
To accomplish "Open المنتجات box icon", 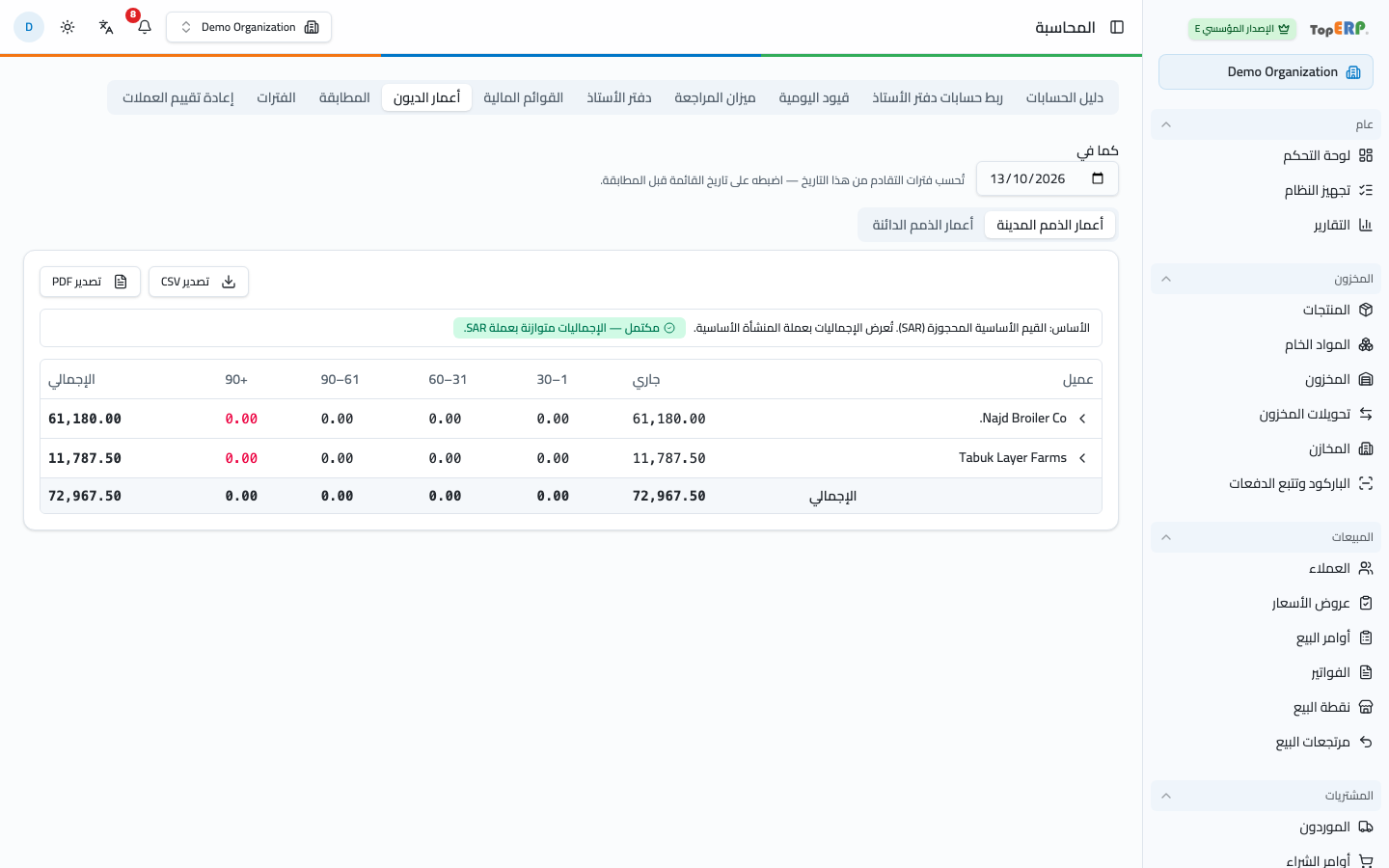I will click(x=1366, y=310).
